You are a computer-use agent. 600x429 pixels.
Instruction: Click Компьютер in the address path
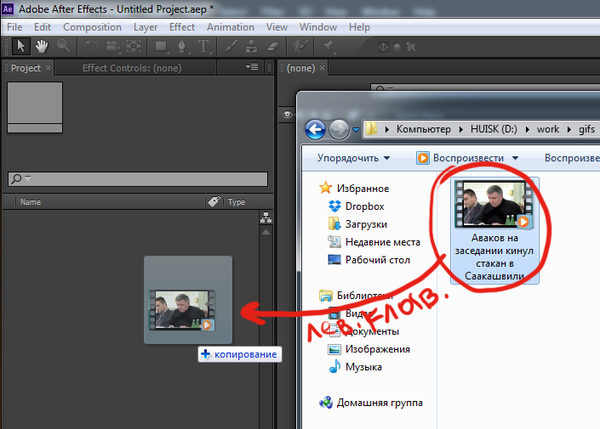pyautogui.click(x=423, y=129)
